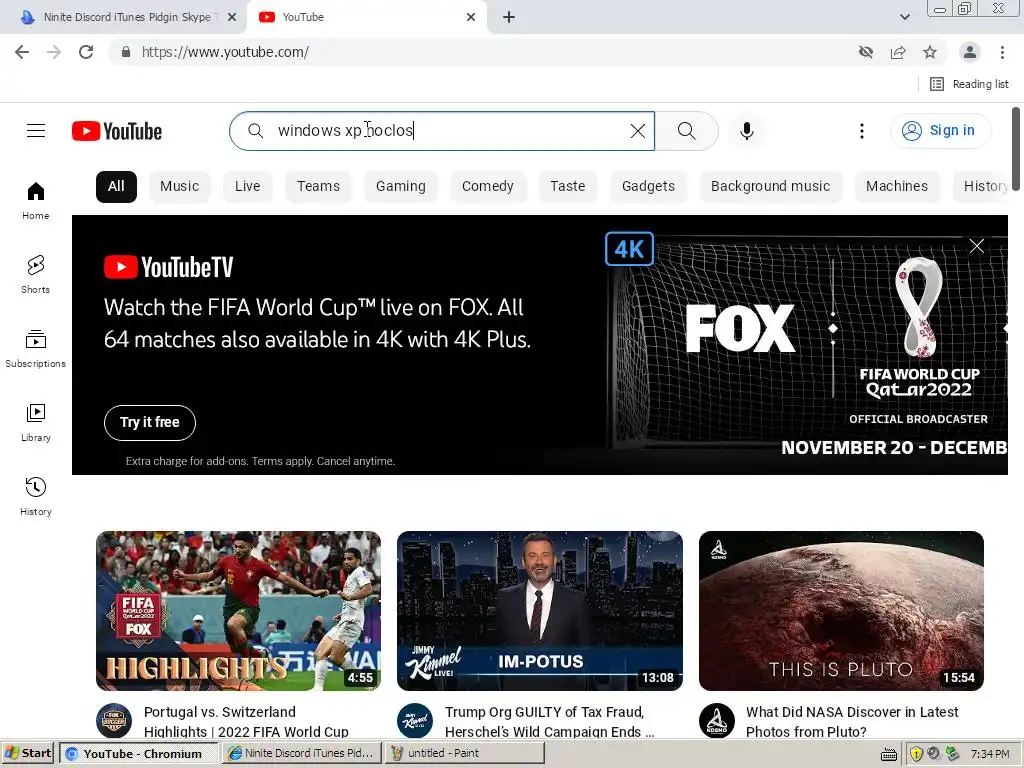The width and height of the screenshot is (1024, 768).
Task: Click the page vertical scrollbar thumb
Action: pyautogui.click(x=1016, y=149)
